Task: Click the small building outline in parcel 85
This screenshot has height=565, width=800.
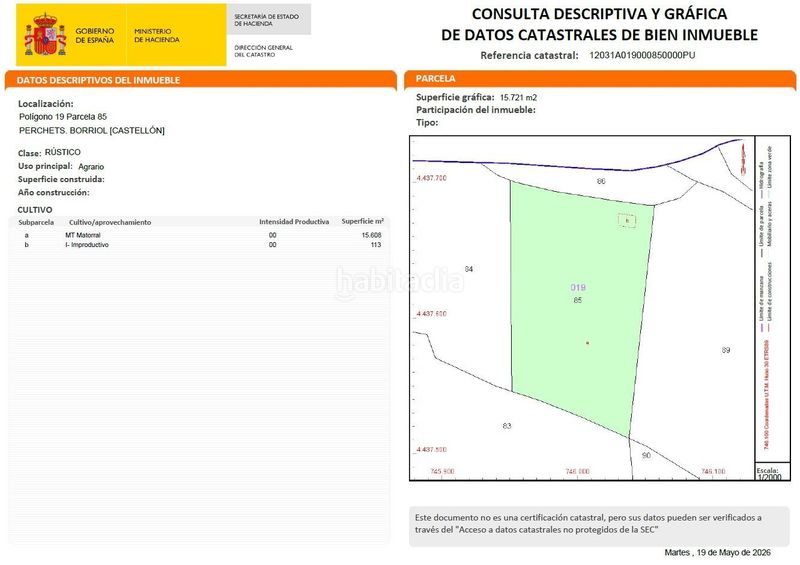Action: [x=627, y=220]
